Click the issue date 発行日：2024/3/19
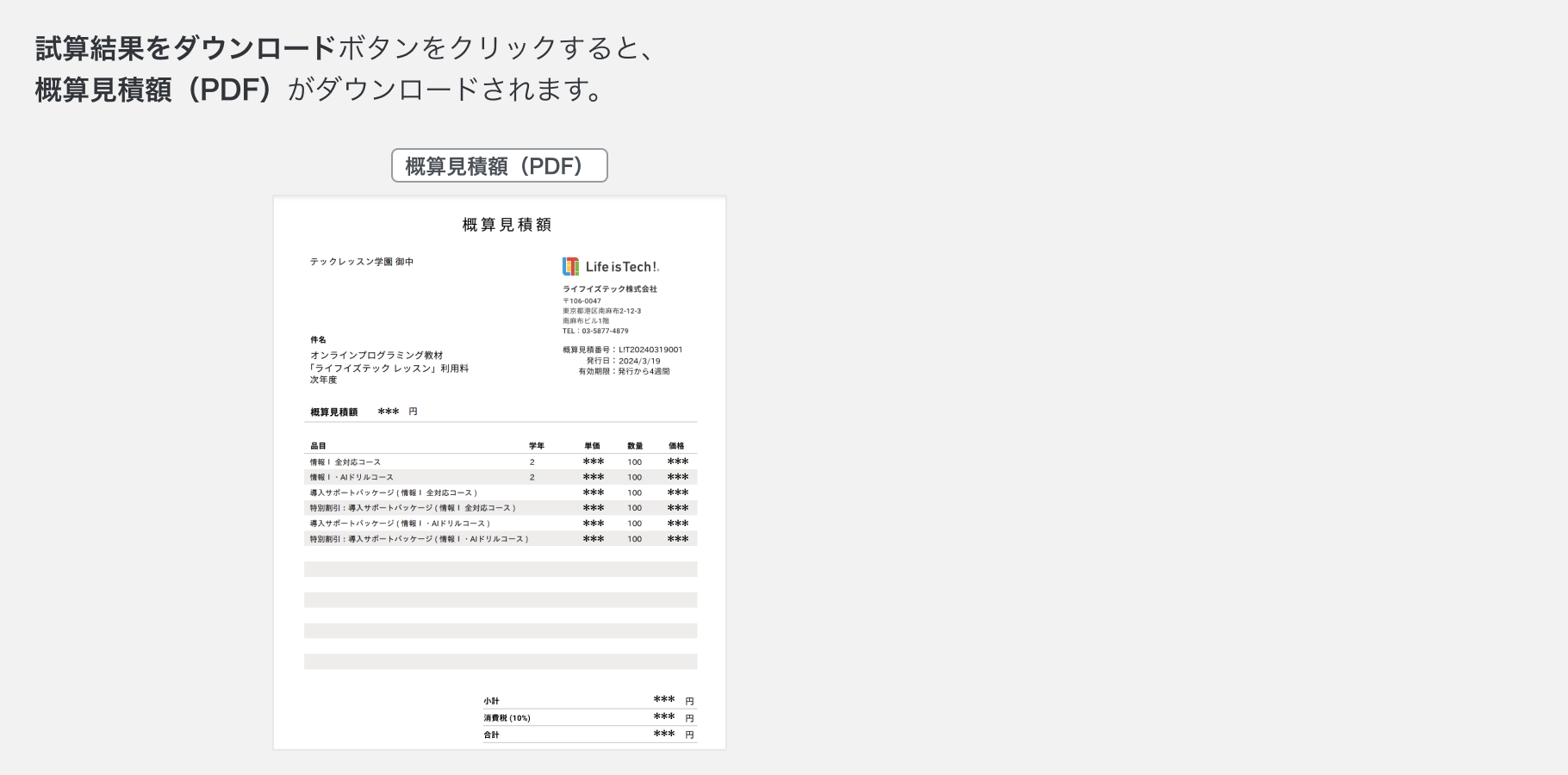Viewport: 1568px width, 775px height. [624, 361]
